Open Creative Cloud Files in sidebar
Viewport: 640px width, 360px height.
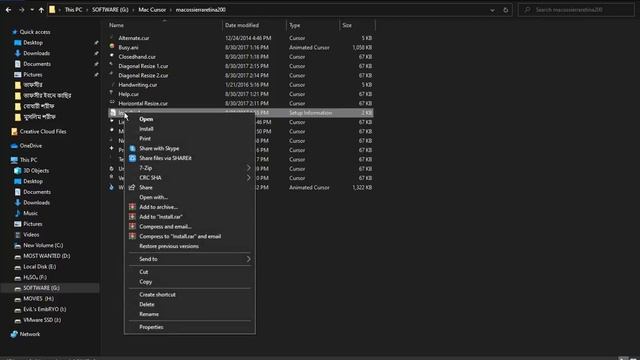pos(43,132)
